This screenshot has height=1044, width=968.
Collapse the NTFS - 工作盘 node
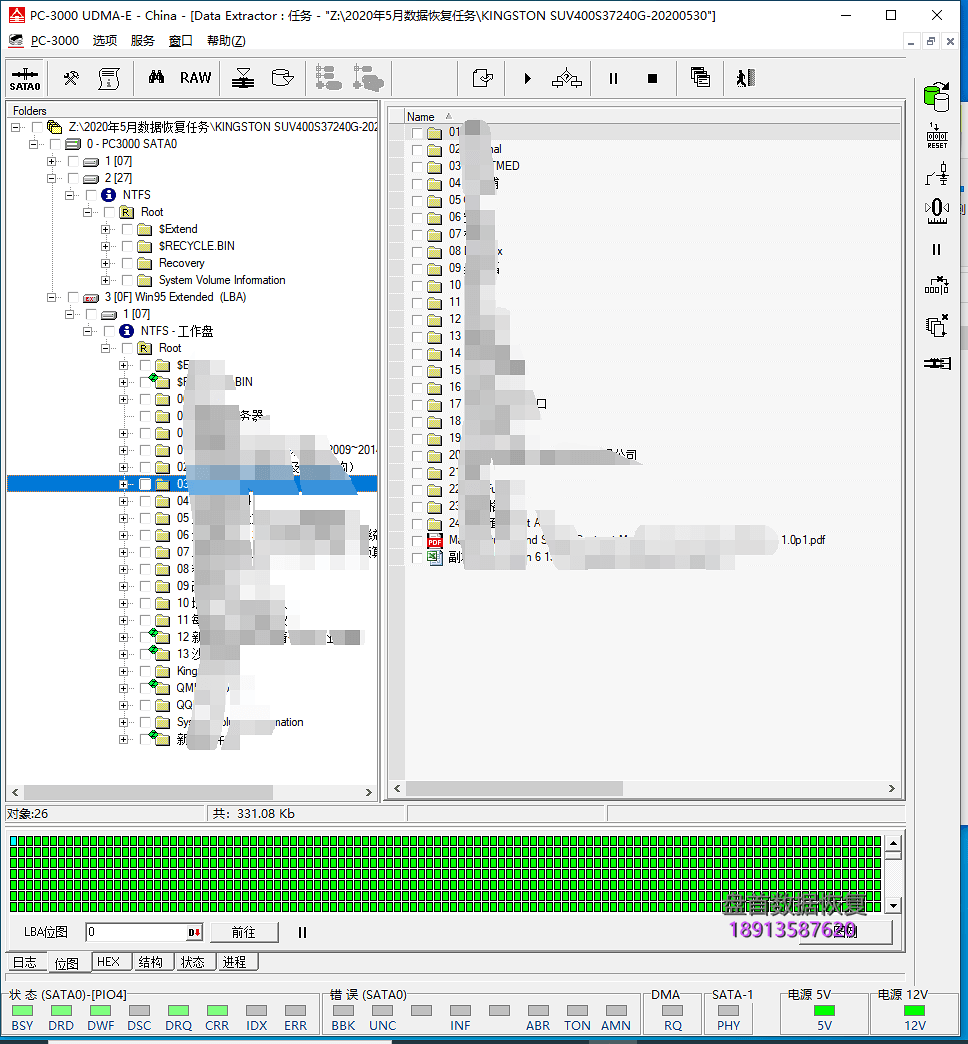[x=87, y=331]
